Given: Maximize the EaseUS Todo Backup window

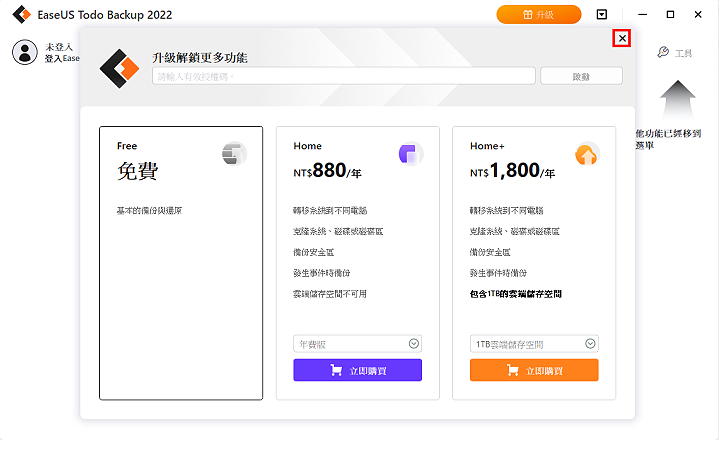Looking at the screenshot, I should click(670, 15).
